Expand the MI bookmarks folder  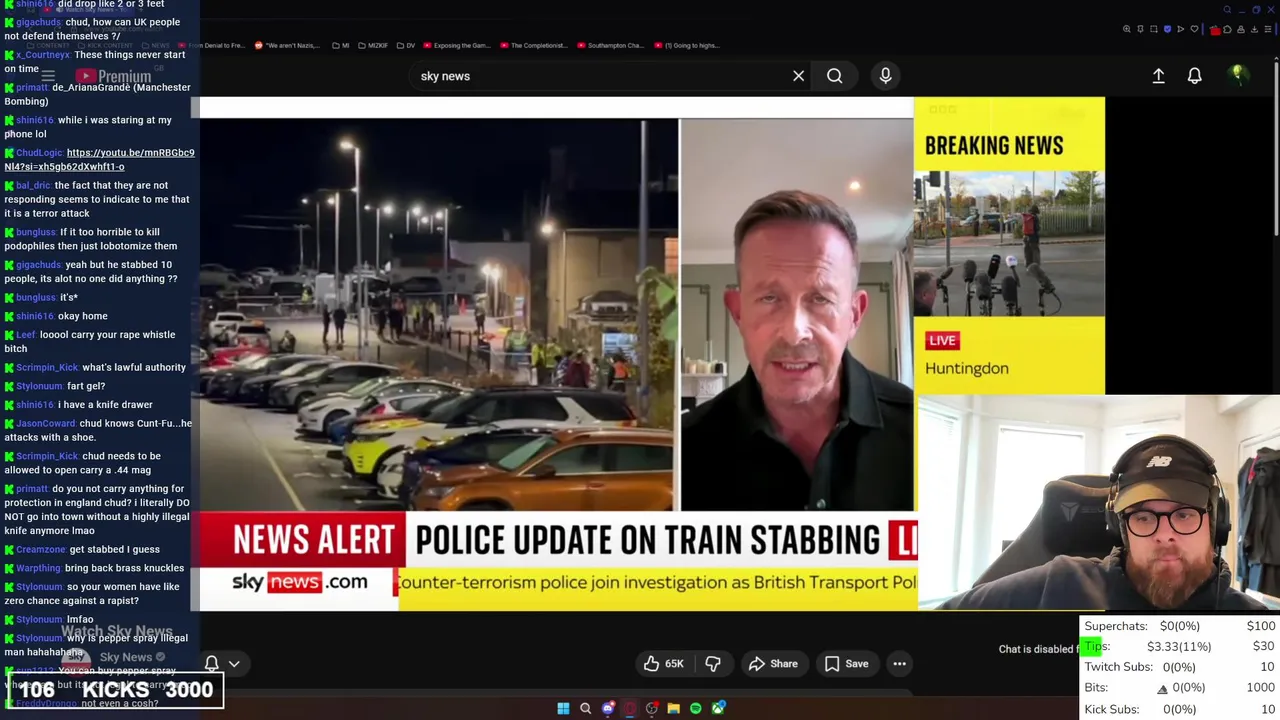click(x=341, y=45)
